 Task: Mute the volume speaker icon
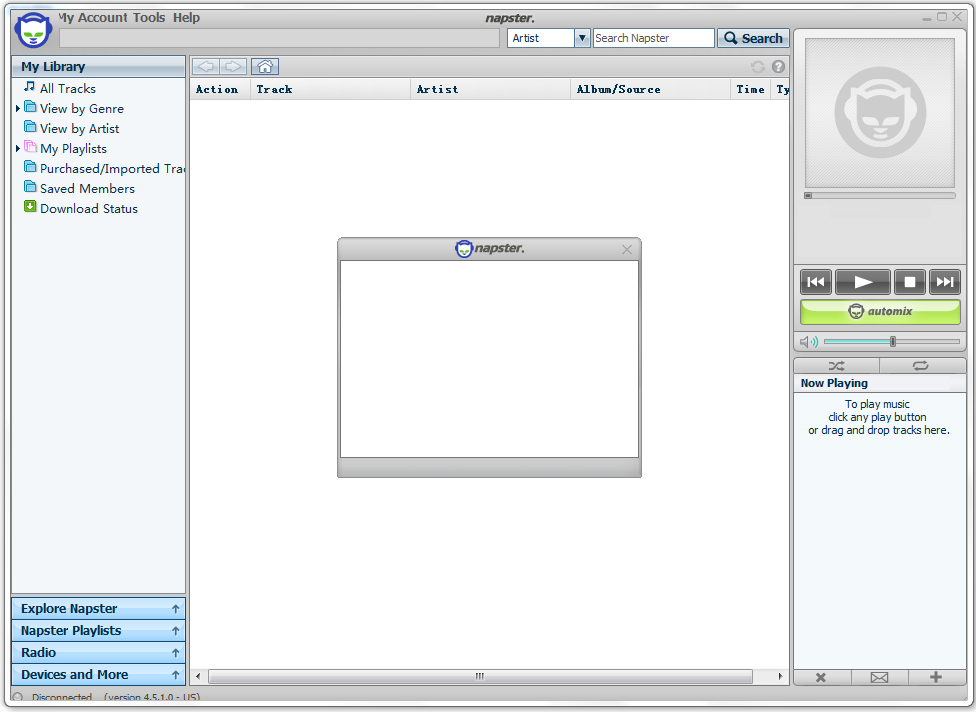click(x=809, y=342)
